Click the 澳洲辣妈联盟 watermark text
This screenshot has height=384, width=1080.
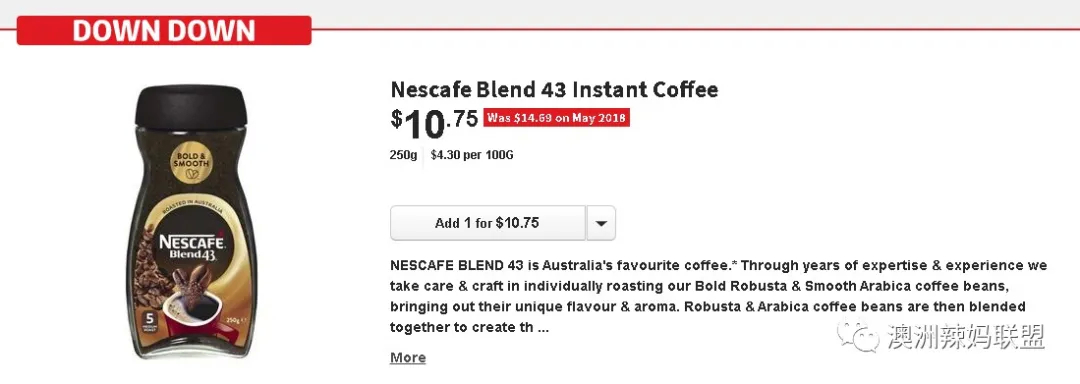tap(966, 337)
